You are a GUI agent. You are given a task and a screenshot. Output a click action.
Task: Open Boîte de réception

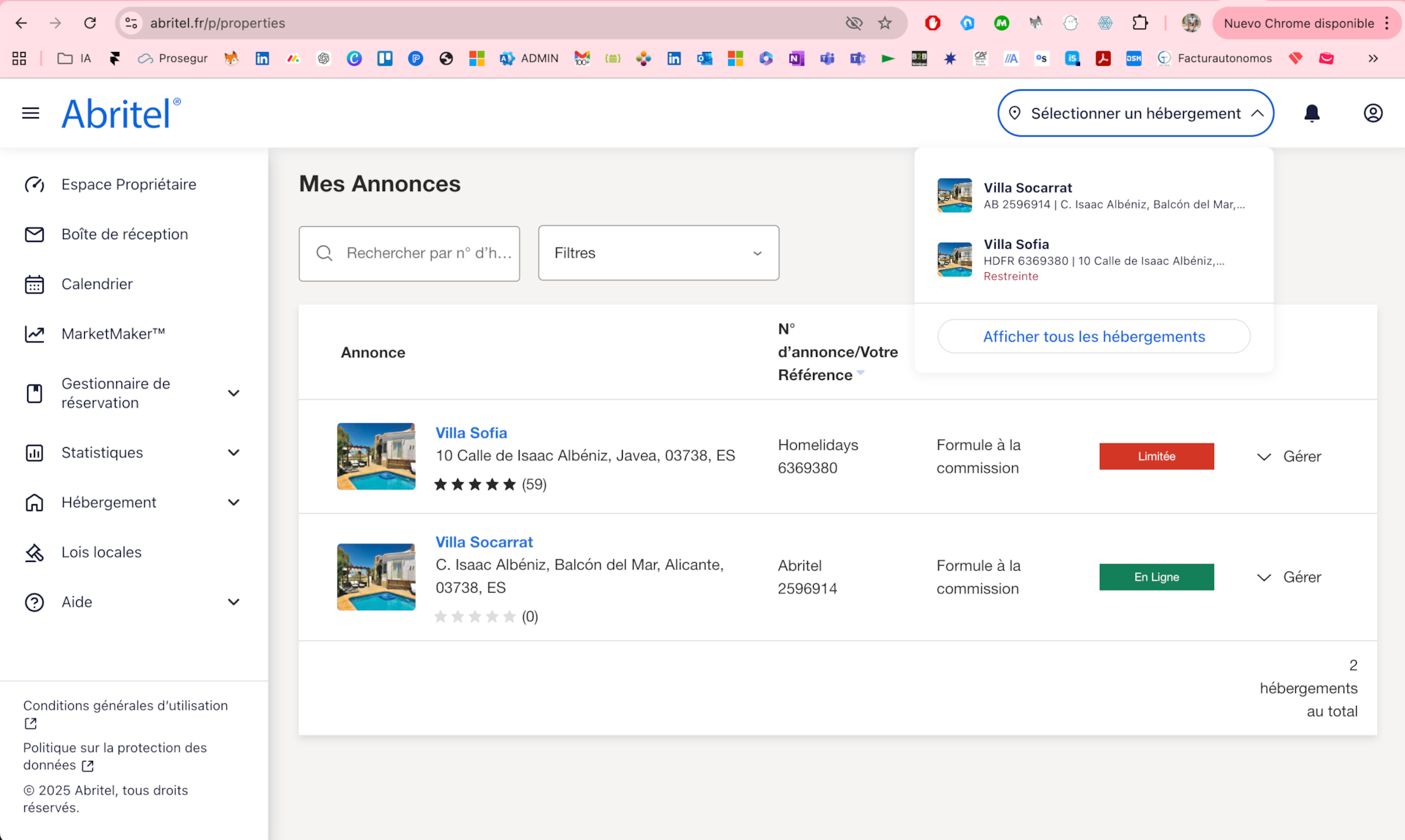coord(124,234)
